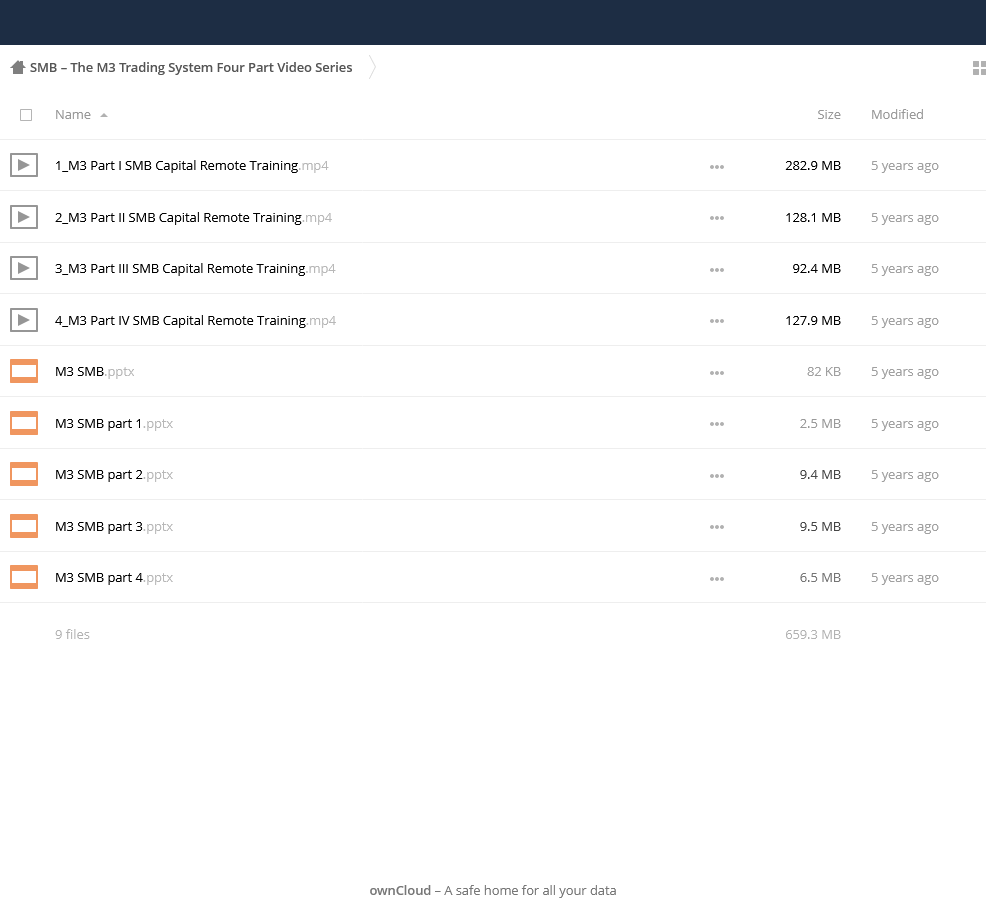
Task: Click the 9.5 MB size value
Action: [x=820, y=526]
